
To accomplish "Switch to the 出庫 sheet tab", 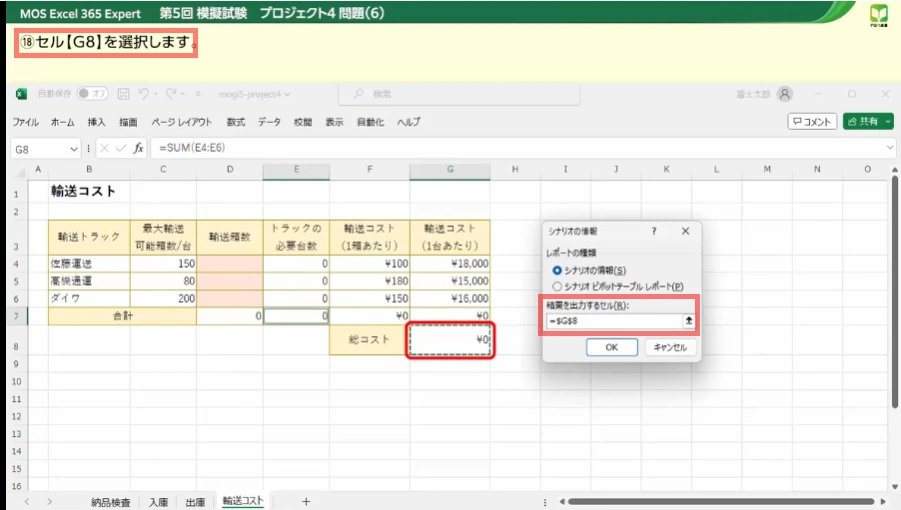I will pos(195,502).
